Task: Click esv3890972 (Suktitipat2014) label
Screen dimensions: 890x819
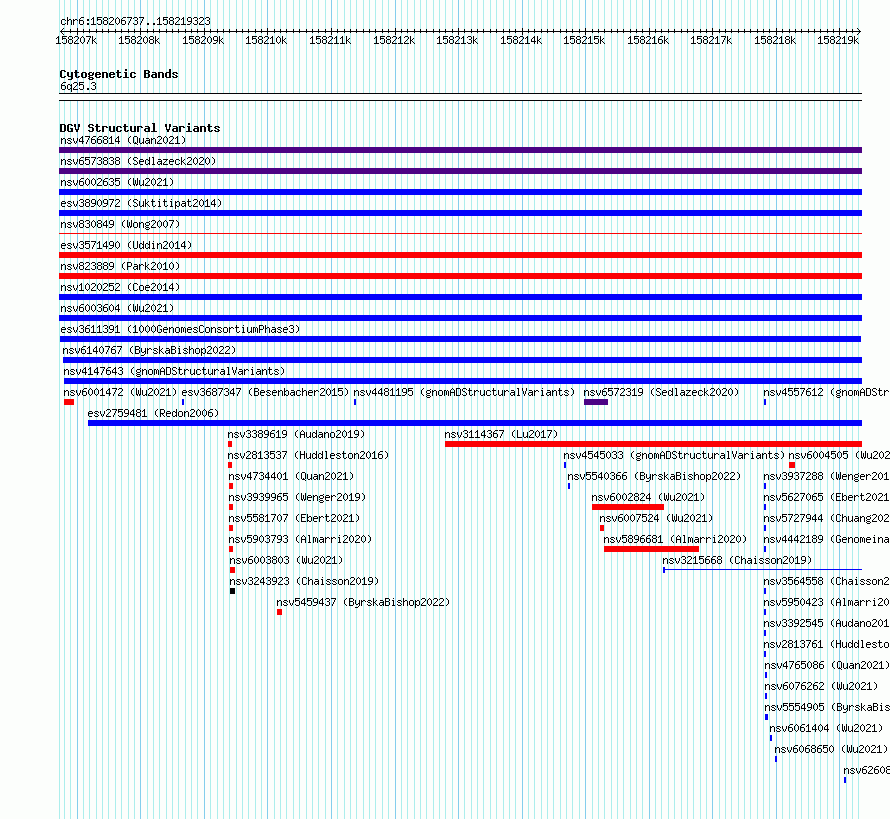Action: coord(141,203)
